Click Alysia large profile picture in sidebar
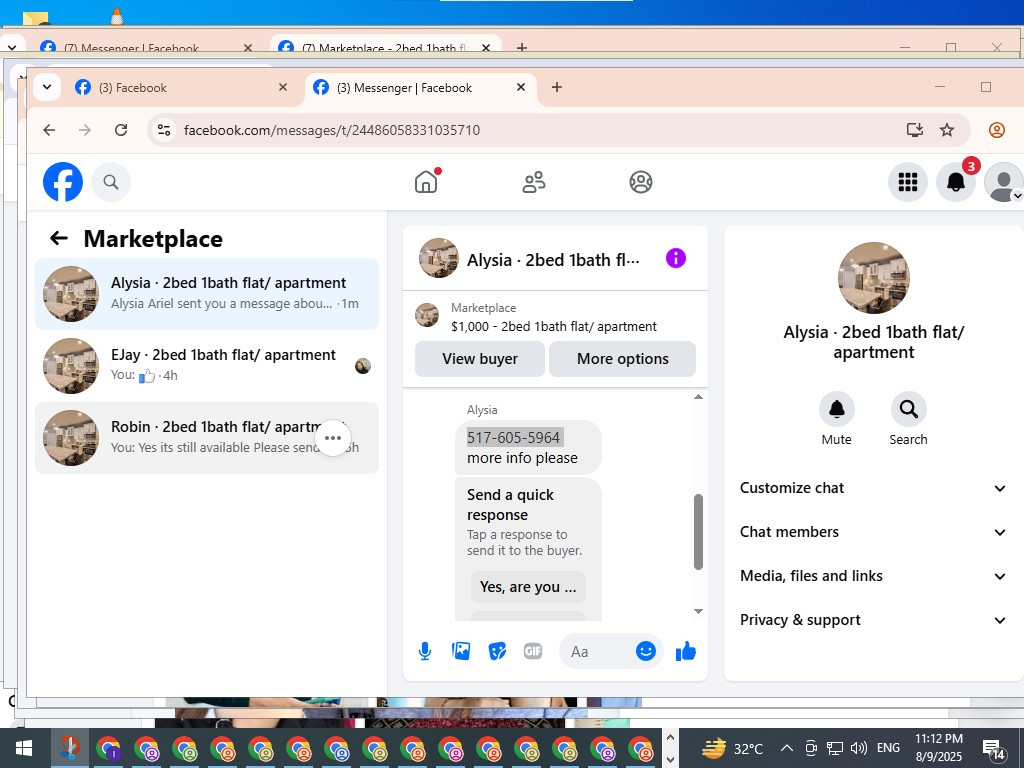 point(873,278)
